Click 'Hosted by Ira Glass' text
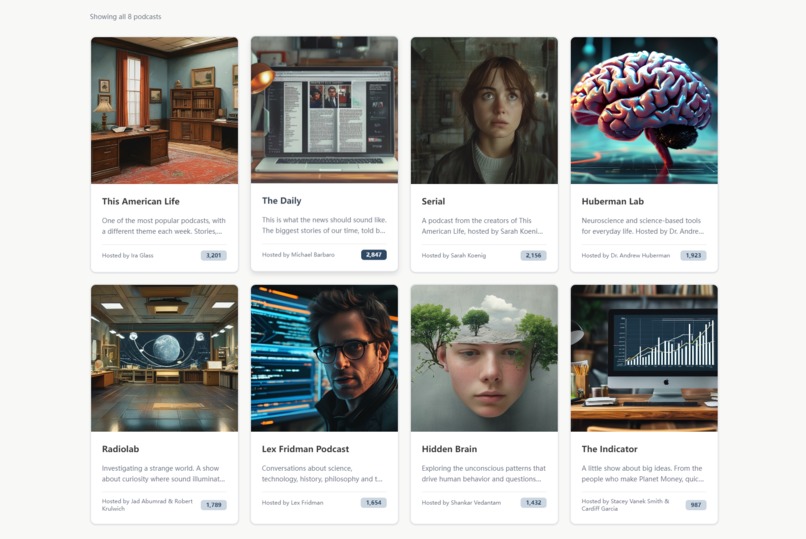 coord(127,255)
